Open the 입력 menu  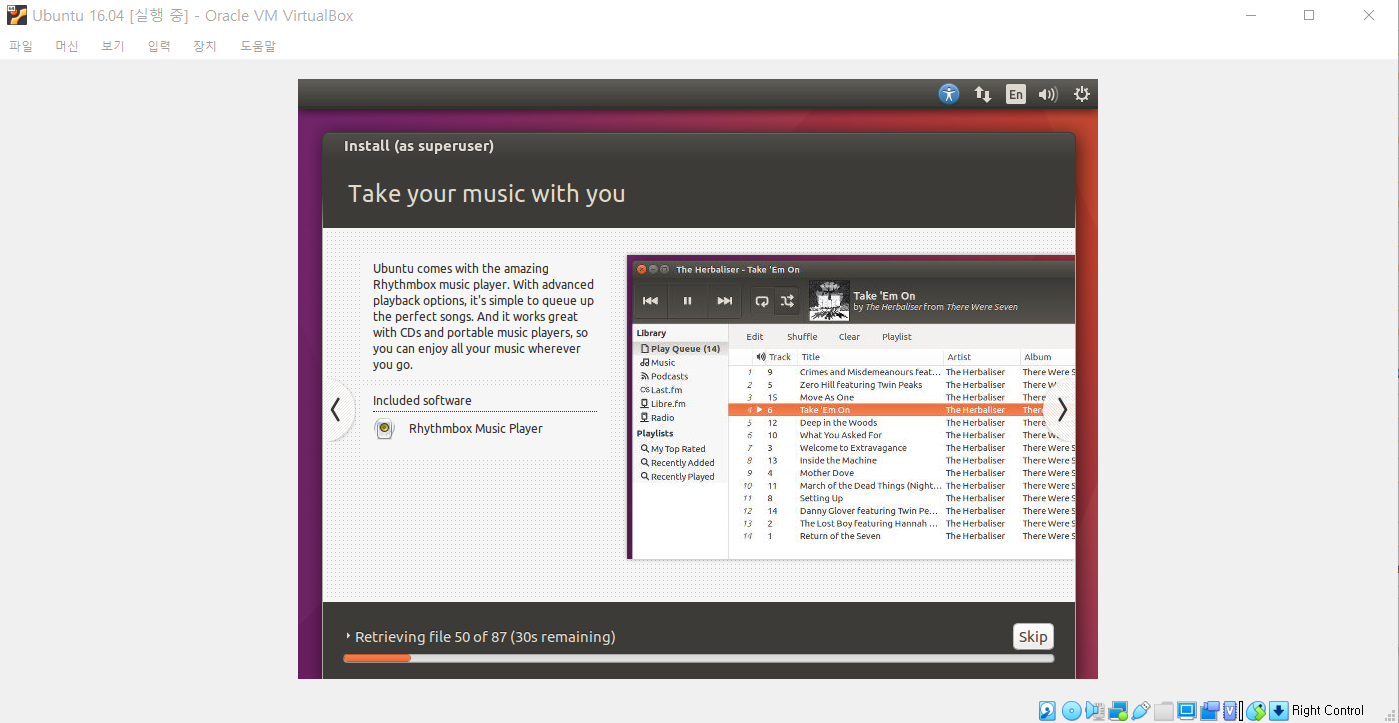point(159,46)
